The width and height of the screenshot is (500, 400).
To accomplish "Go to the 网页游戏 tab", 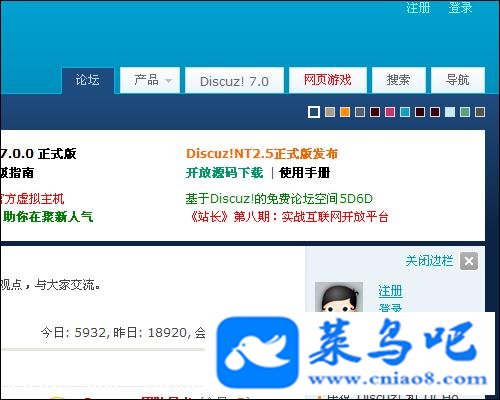I will 328,80.
